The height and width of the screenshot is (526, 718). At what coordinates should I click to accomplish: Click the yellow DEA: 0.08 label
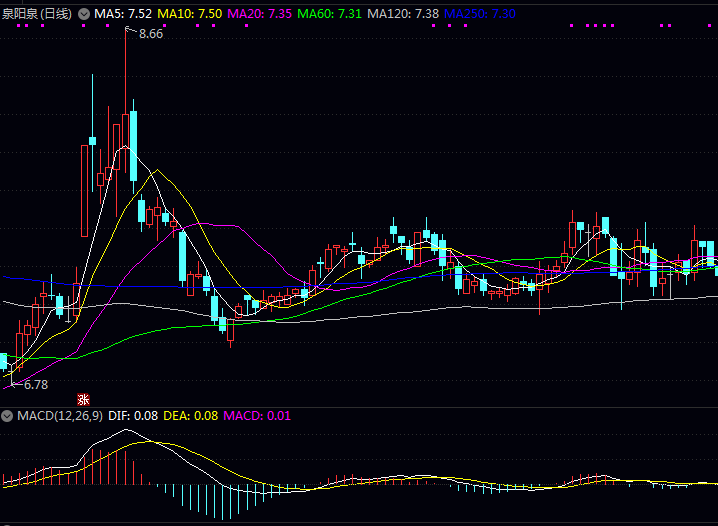(x=190, y=415)
